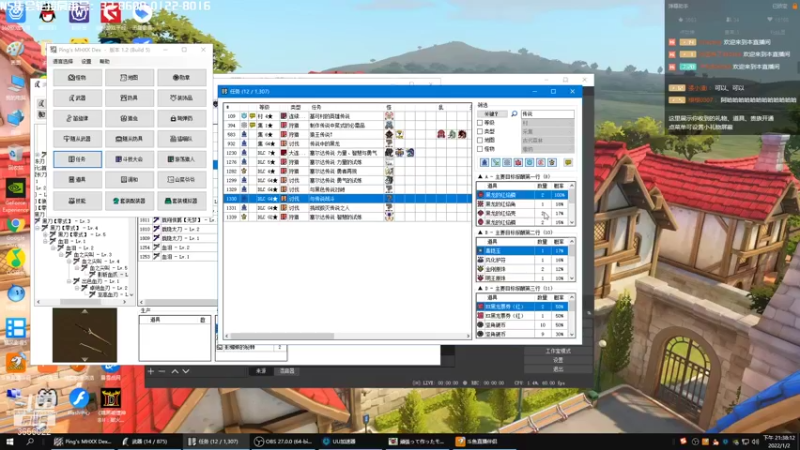Open the 技能 (skills) section button
The image size is (800, 450).
[78, 201]
